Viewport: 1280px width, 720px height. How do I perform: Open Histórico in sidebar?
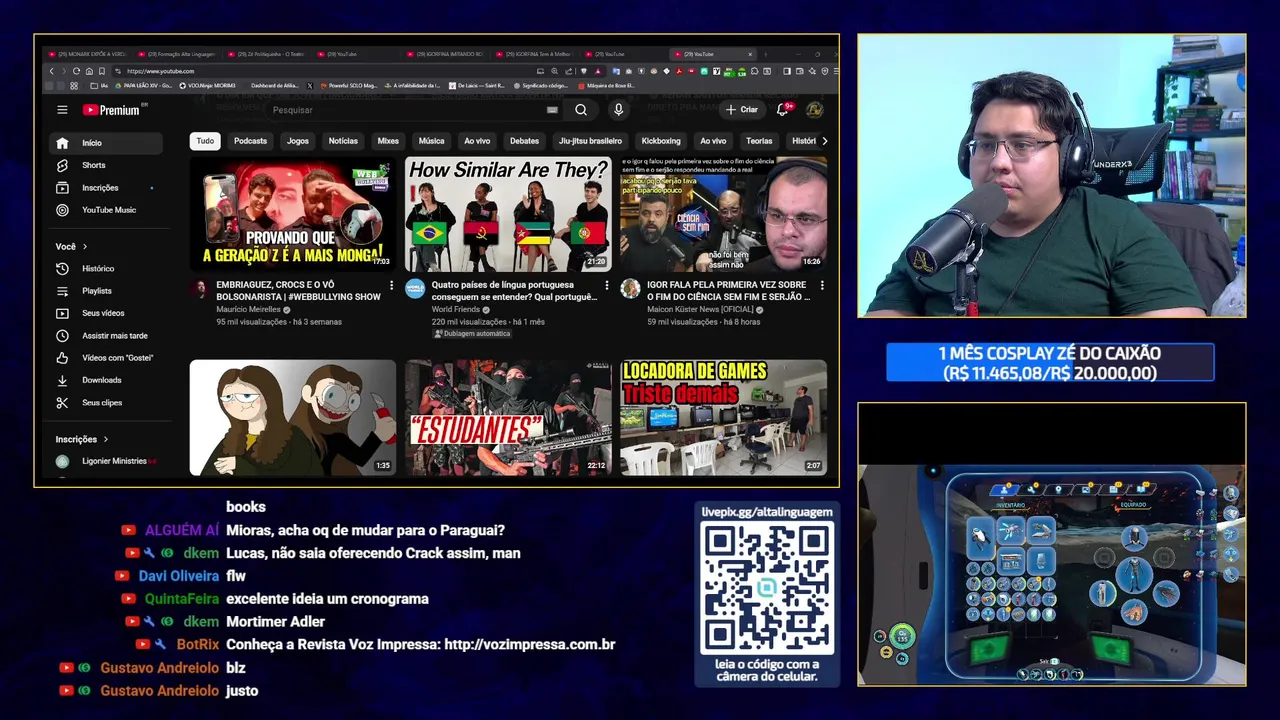[106, 269]
